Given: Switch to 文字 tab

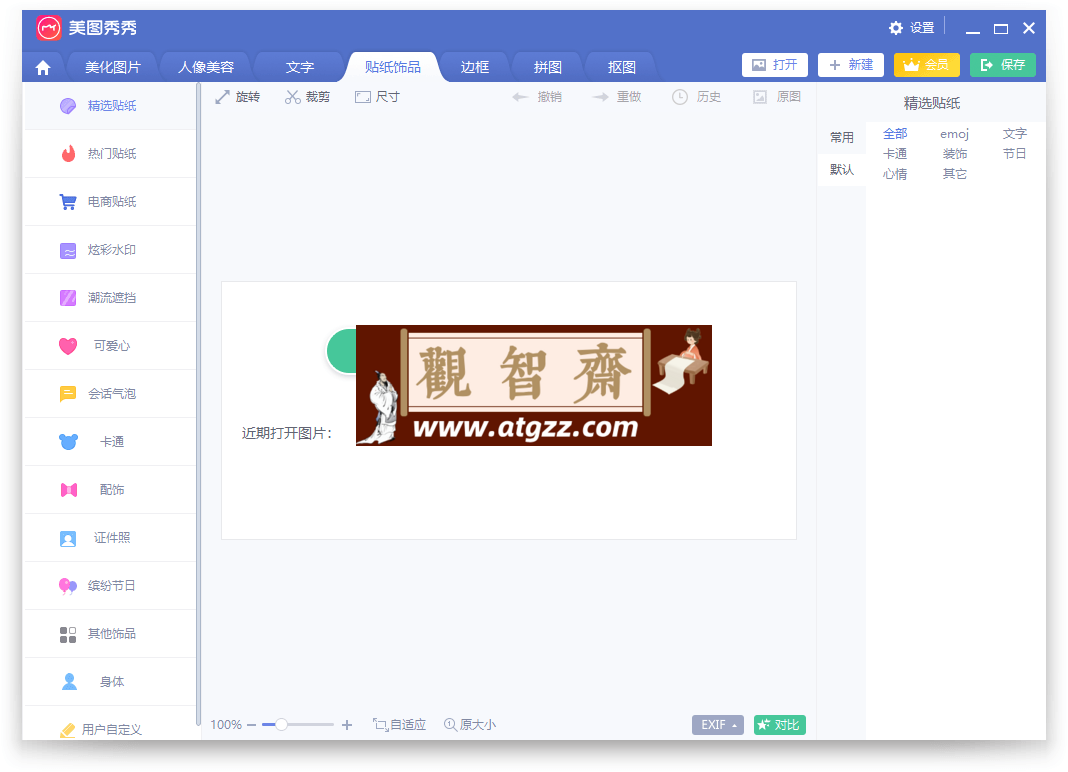Looking at the screenshot, I should 300,67.
